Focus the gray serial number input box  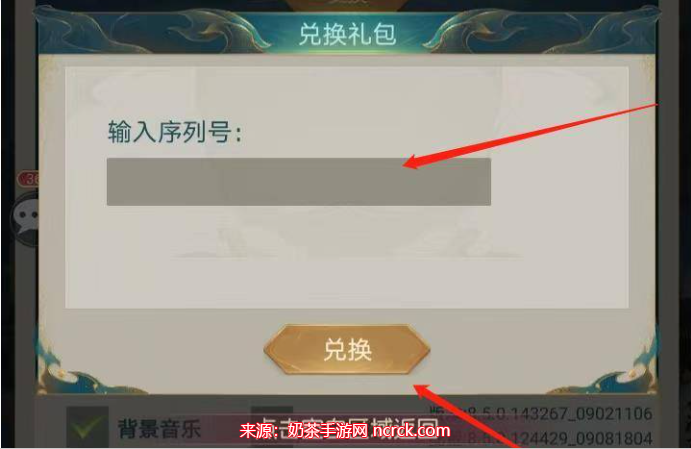pos(299,182)
